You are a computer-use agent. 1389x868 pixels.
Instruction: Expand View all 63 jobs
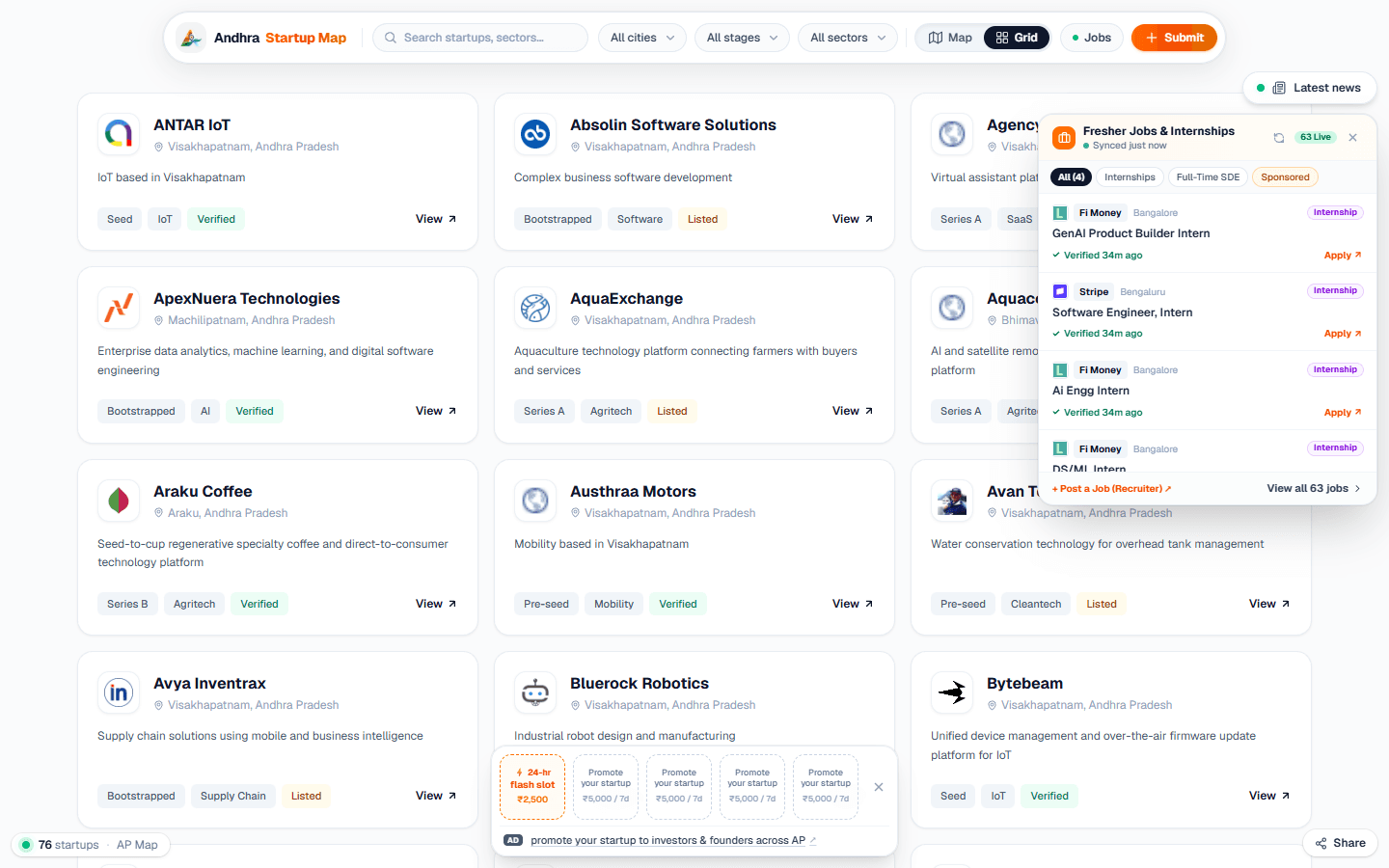point(1314,488)
